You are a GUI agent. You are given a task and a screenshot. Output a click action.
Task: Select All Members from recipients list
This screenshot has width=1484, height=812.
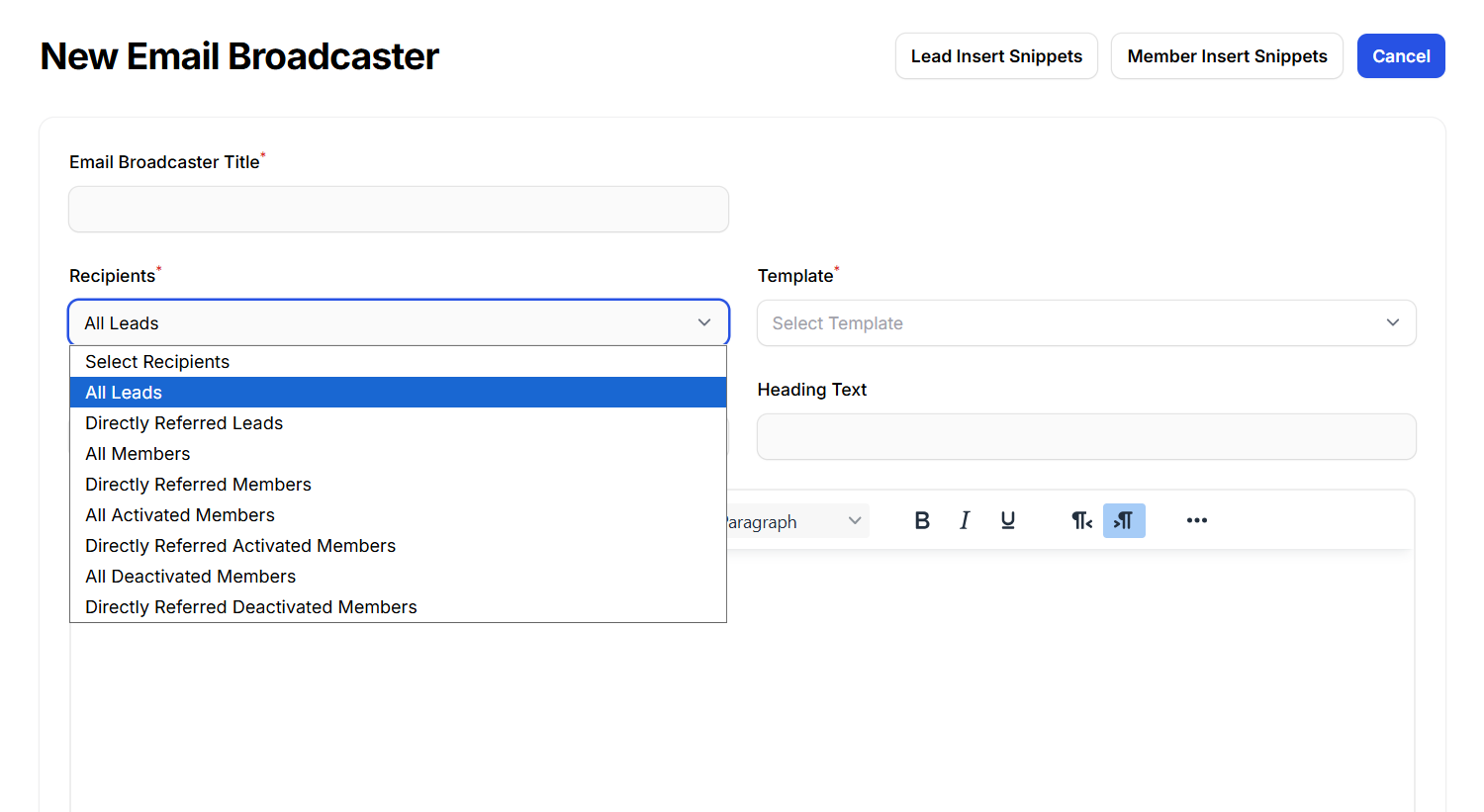coord(138,454)
